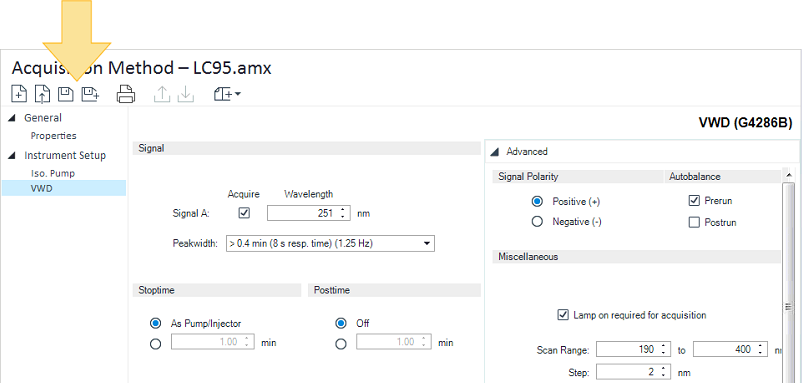This screenshot has height=383, width=802.
Task: Open the Peakwidth dropdown list
Action: 330,244
